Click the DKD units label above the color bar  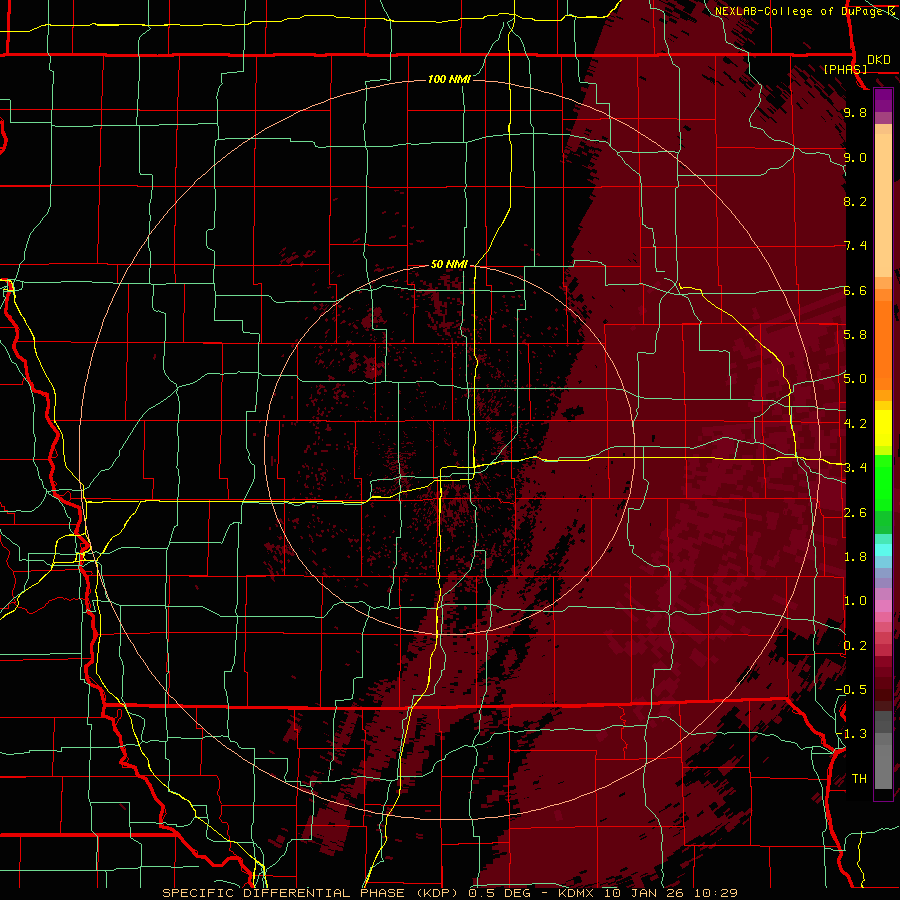click(879, 60)
